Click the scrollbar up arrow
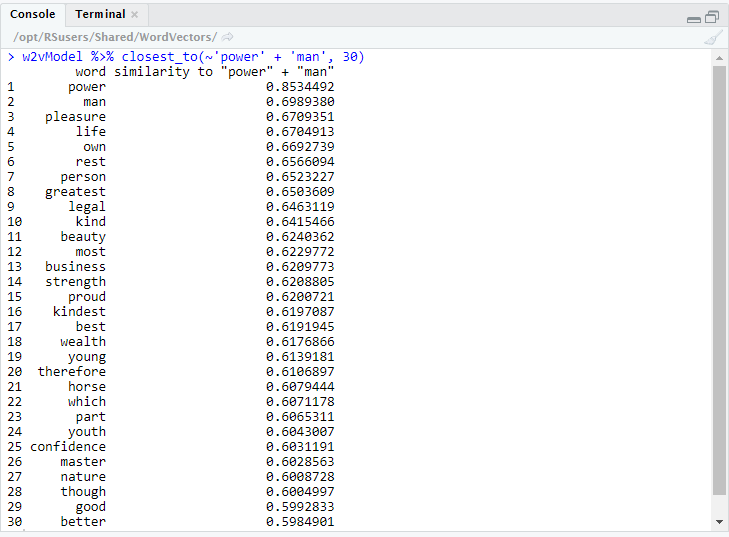The image size is (729, 537). coord(718,58)
